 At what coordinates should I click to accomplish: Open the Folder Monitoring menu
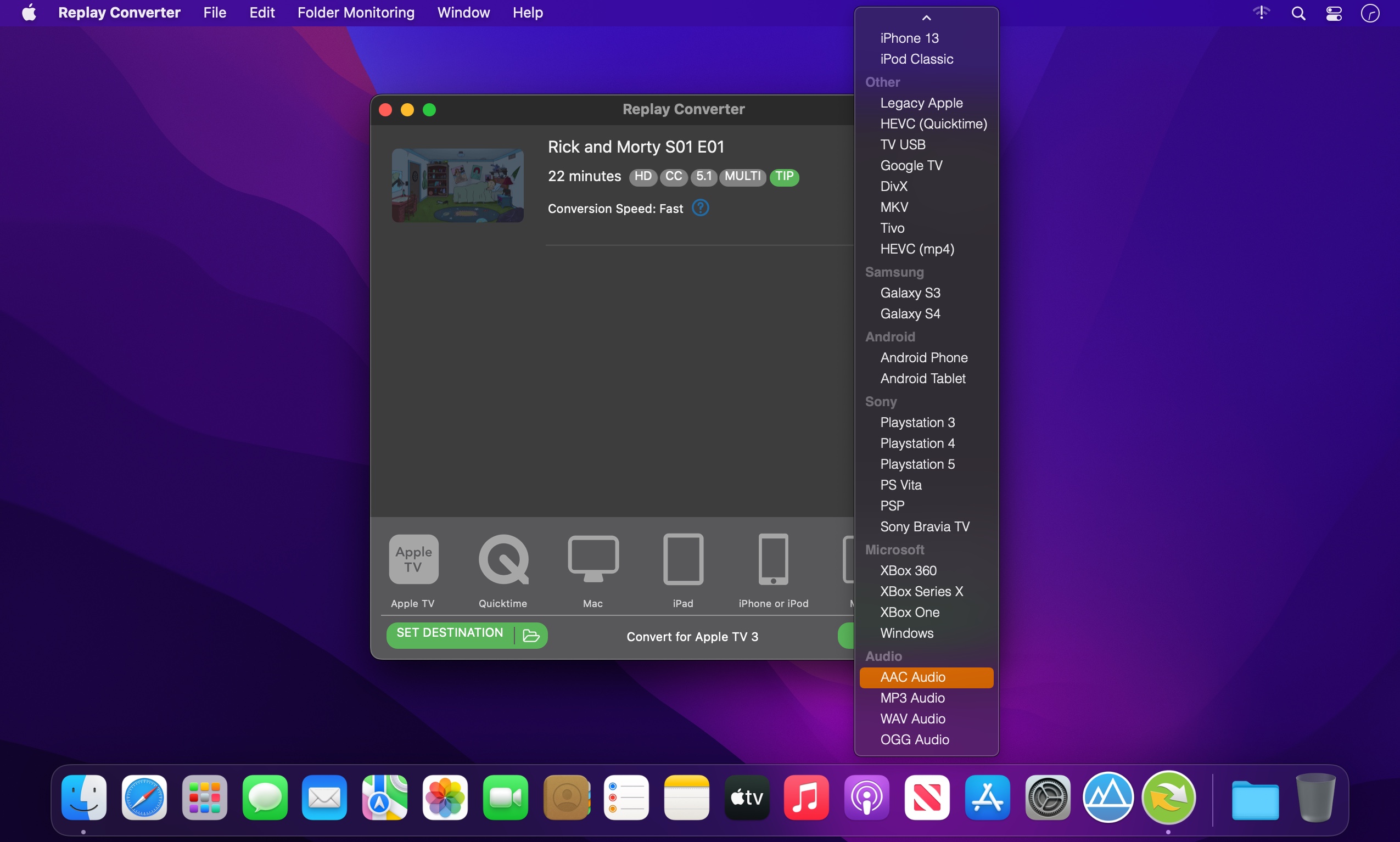click(x=356, y=13)
